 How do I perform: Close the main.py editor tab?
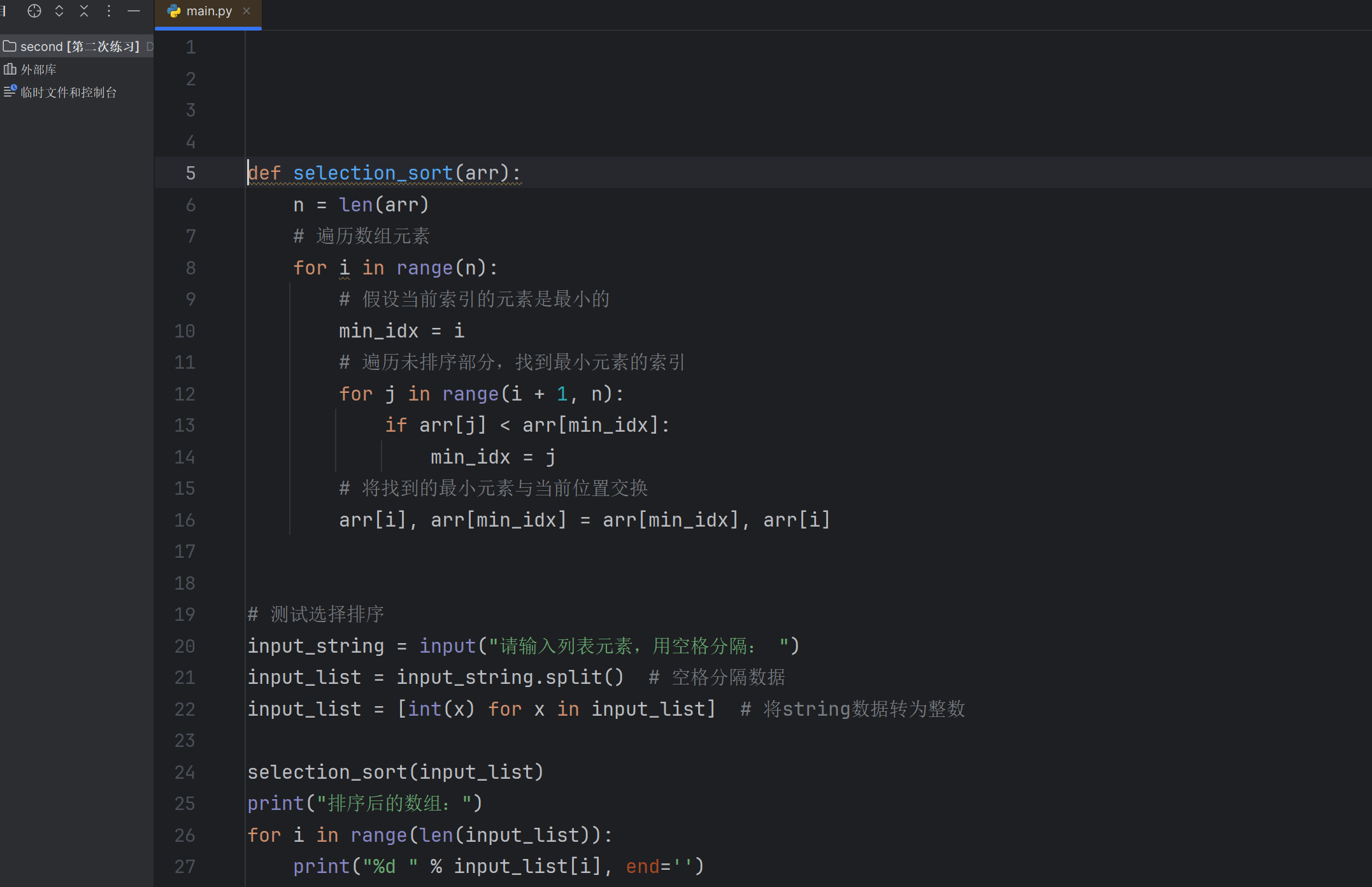pyautogui.click(x=247, y=11)
